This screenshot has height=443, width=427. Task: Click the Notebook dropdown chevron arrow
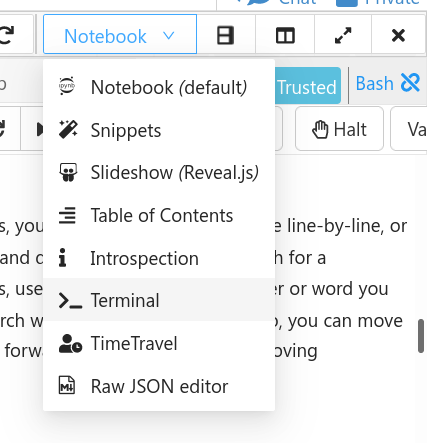point(168,35)
